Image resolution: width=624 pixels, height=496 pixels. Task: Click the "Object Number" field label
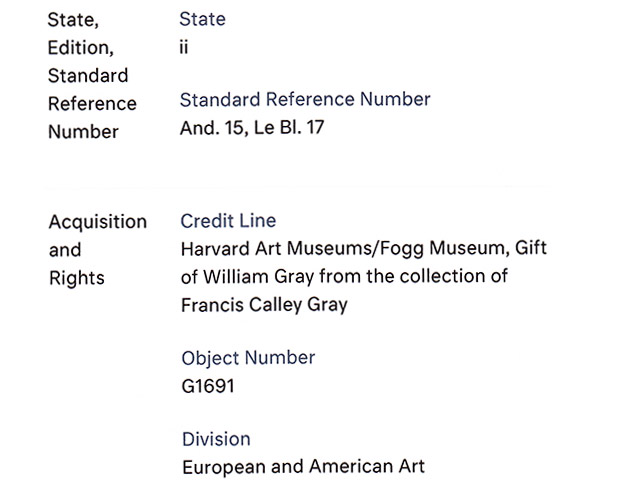pos(248,358)
